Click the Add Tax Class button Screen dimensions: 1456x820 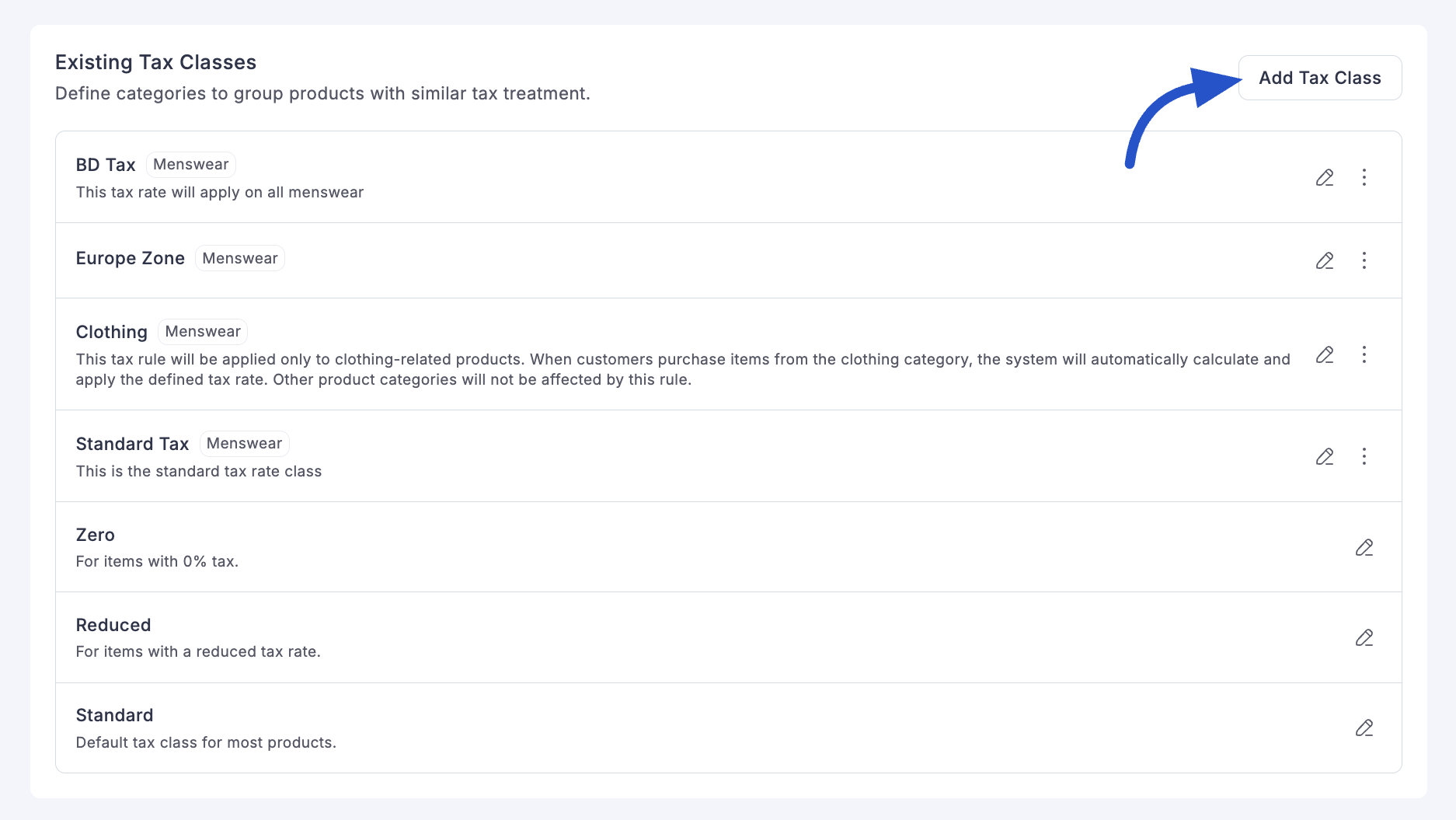(1320, 77)
